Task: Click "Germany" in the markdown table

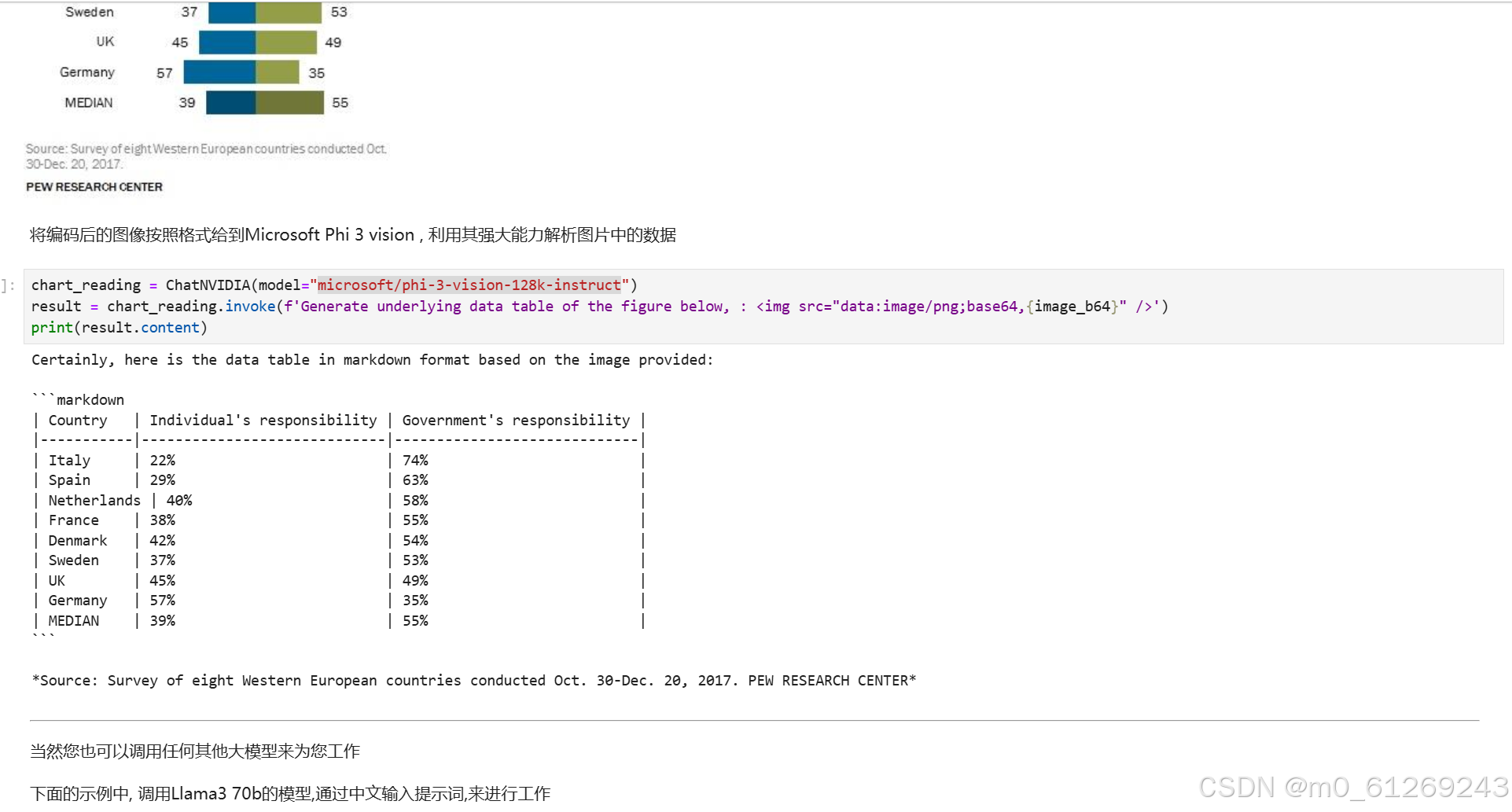Action: [x=78, y=601]
